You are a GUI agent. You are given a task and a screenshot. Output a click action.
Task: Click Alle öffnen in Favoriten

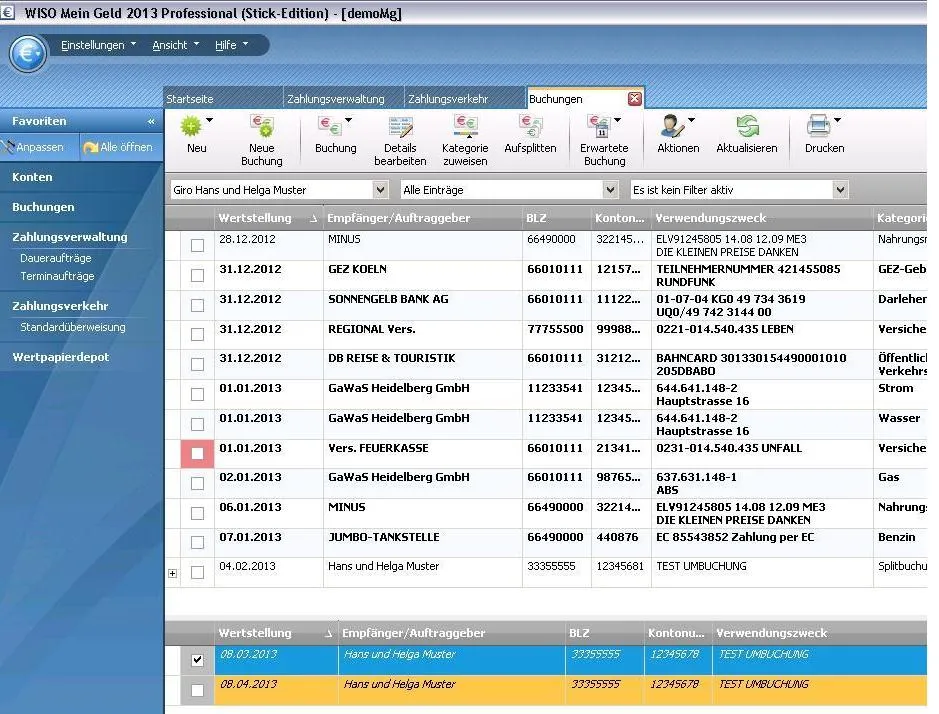[118, 147]
